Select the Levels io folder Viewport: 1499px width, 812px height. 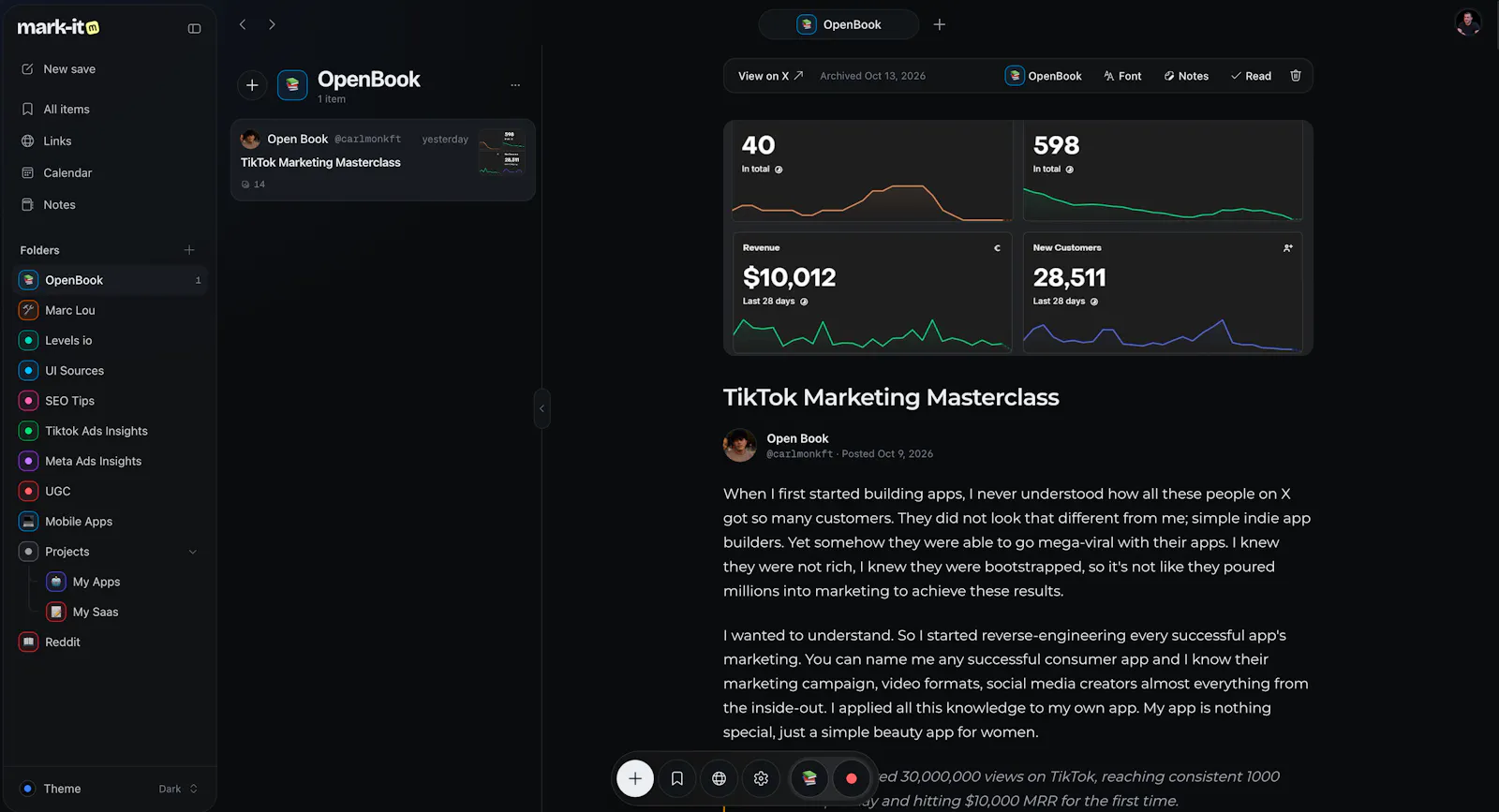coord(111,341)
